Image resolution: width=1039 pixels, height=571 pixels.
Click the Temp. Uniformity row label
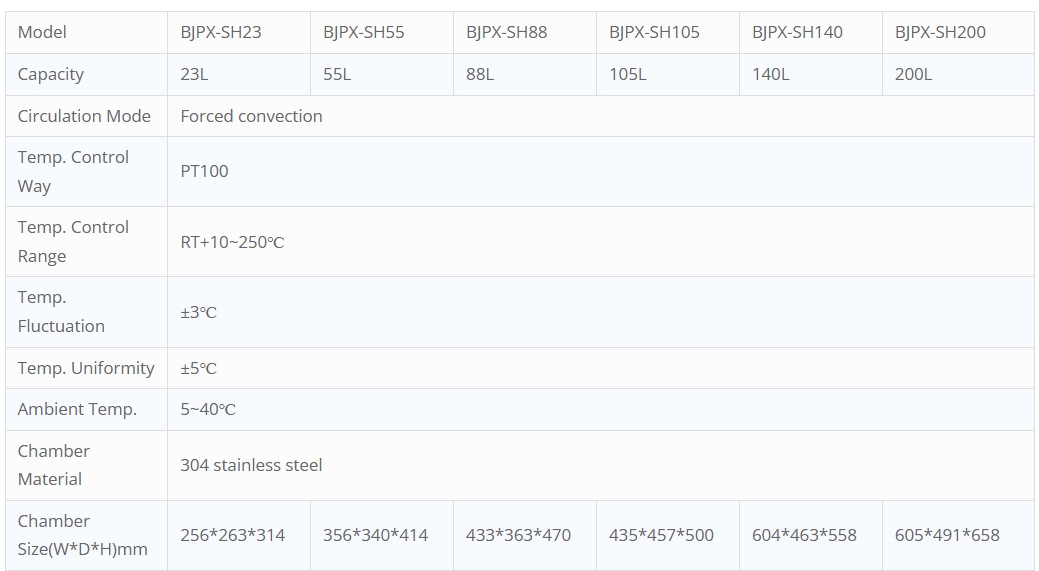pyautogui.click(x=86, y=368)
